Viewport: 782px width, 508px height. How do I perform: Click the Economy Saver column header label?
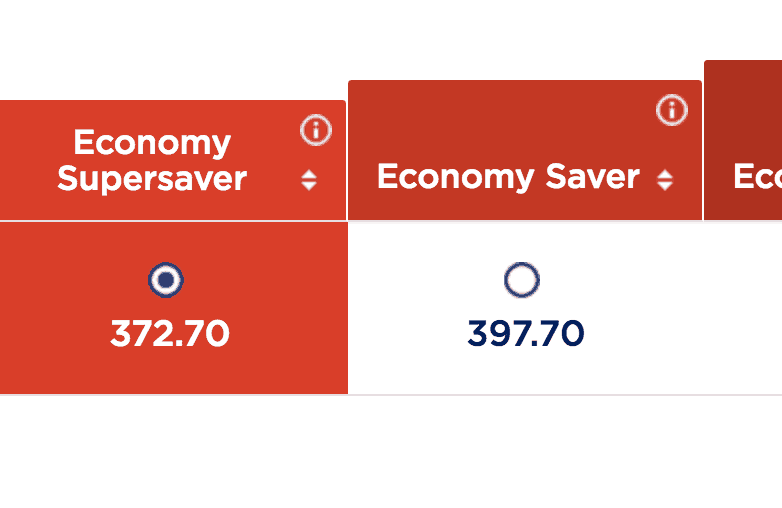(507, 178)
